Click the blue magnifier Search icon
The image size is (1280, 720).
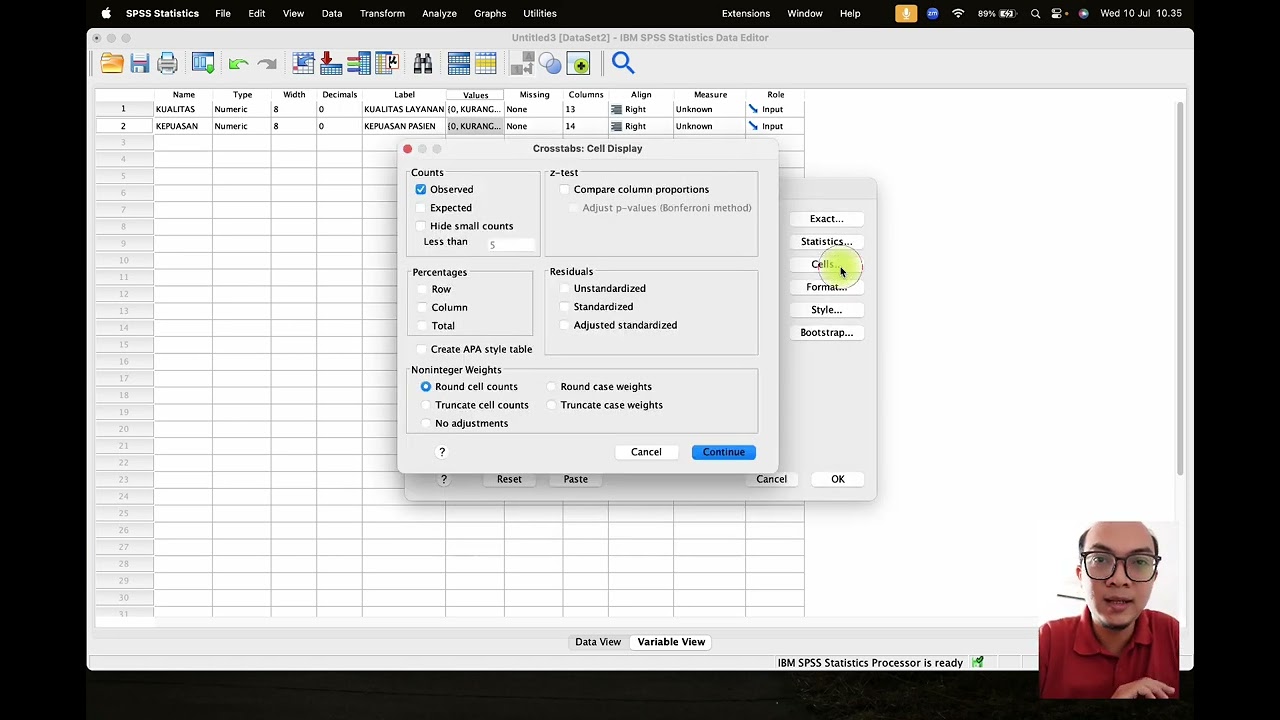pyautogui.click(x=623, y=64)
